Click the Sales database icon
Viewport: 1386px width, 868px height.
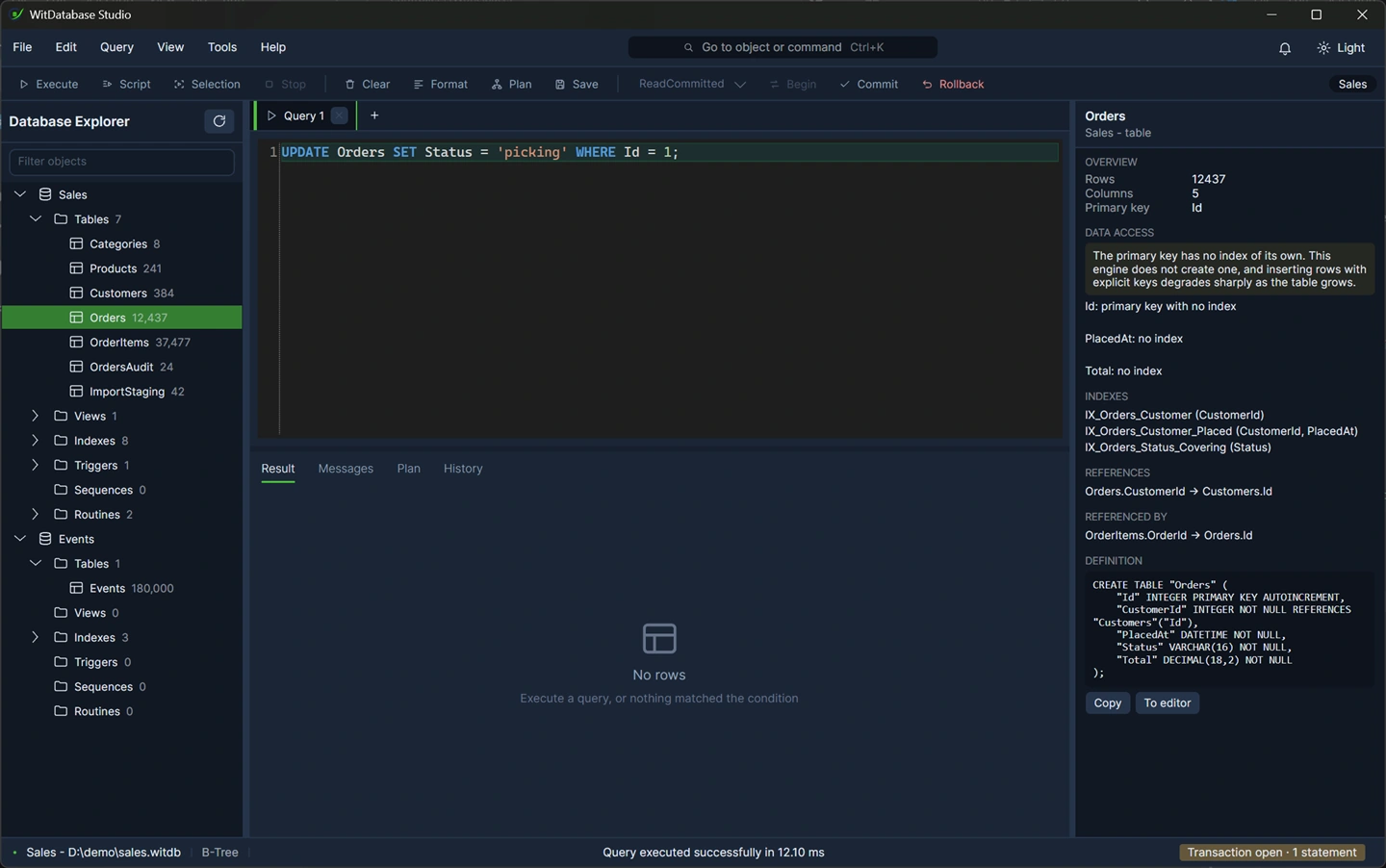45,194
